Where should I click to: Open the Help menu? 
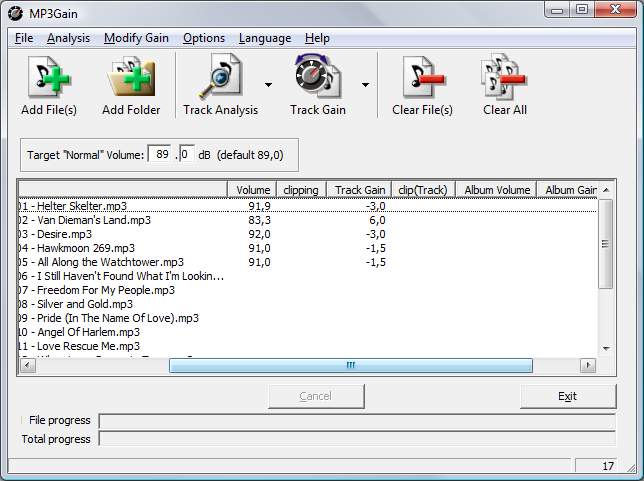click(x=317, y=38)
